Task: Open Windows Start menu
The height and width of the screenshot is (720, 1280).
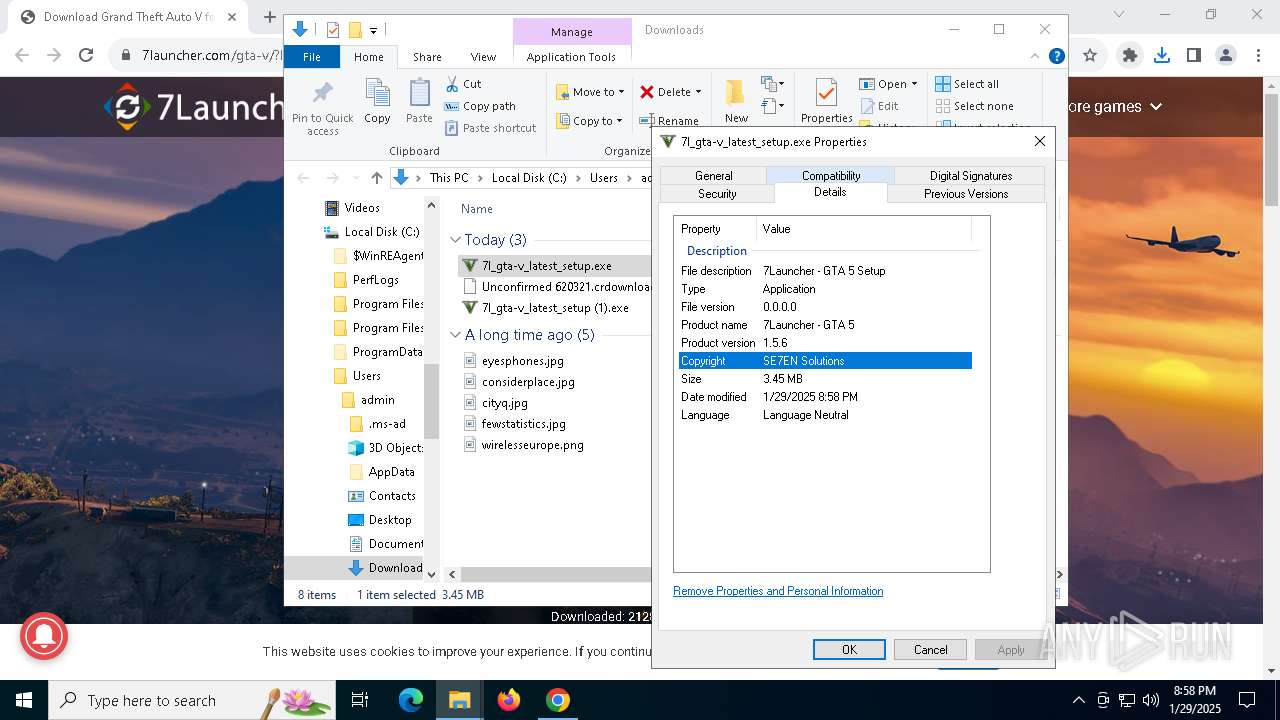Action: pyautogui.click(x=24, y=700)
